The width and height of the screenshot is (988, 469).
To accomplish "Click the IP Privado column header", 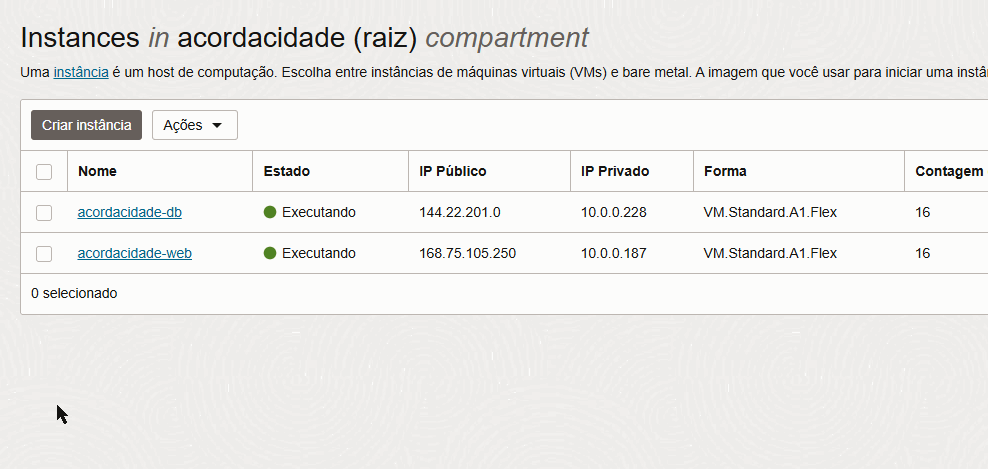I will tap(615, 171).
